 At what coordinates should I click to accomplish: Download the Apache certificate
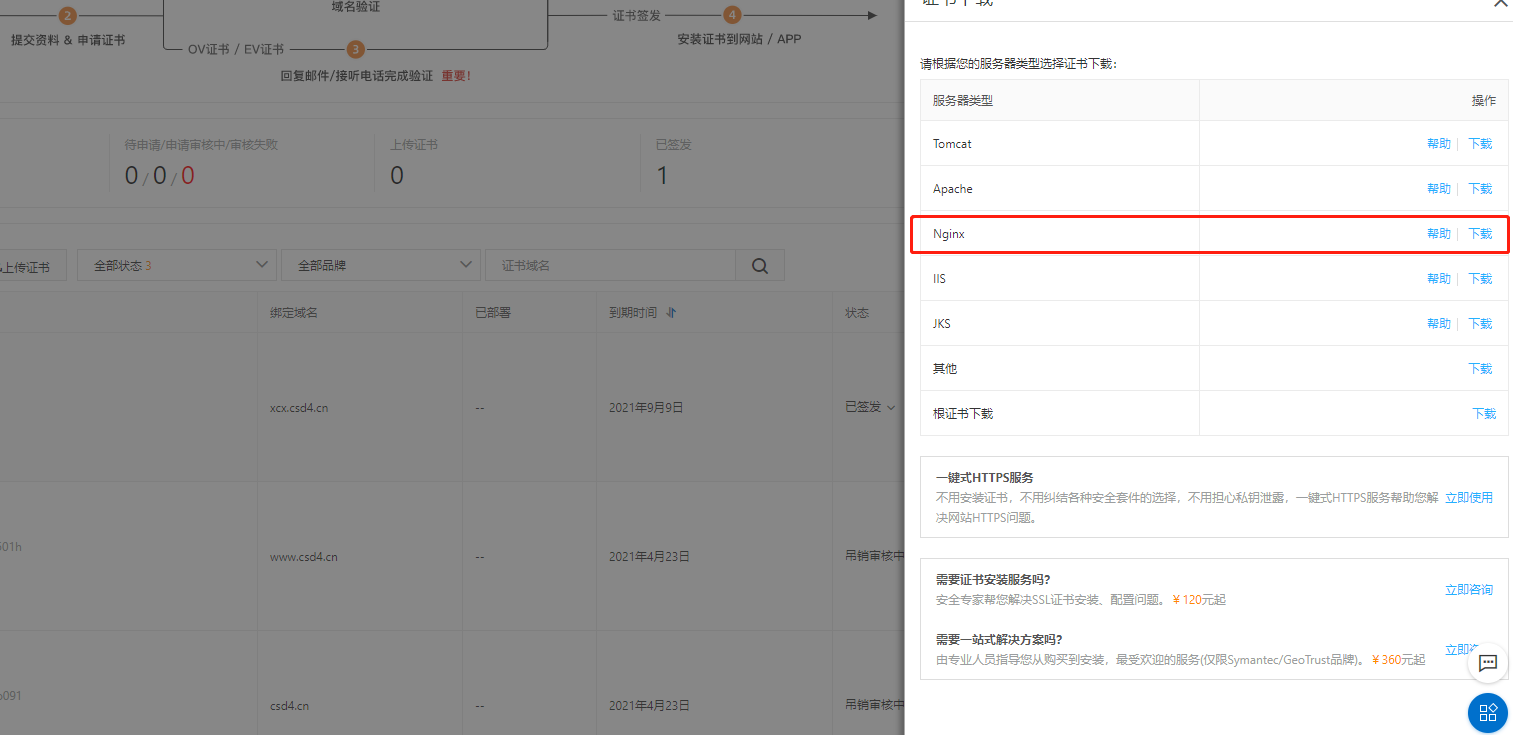pos(1480,188)
